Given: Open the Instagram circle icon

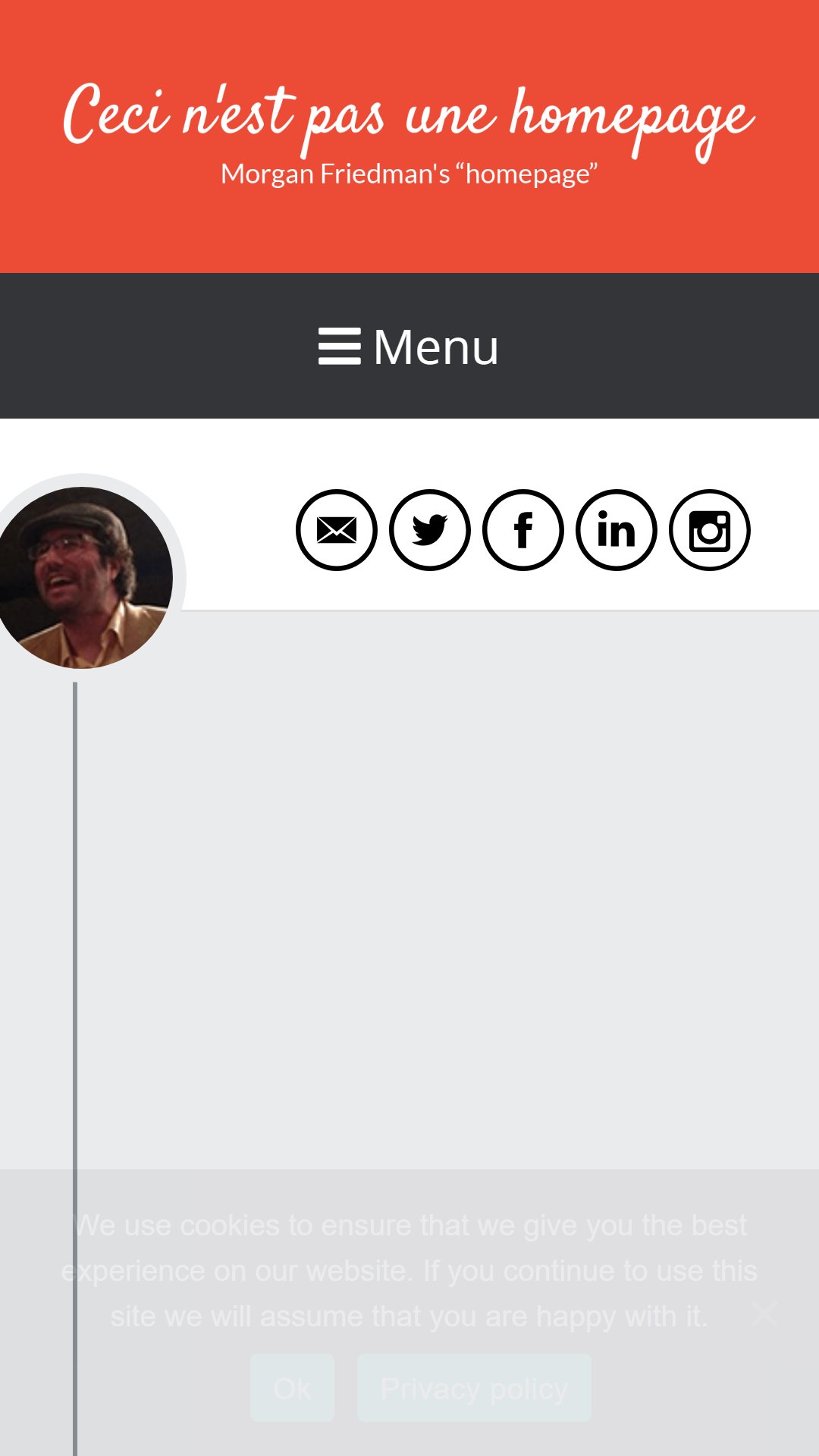Looking at the screenshot, I should point(710,530).
